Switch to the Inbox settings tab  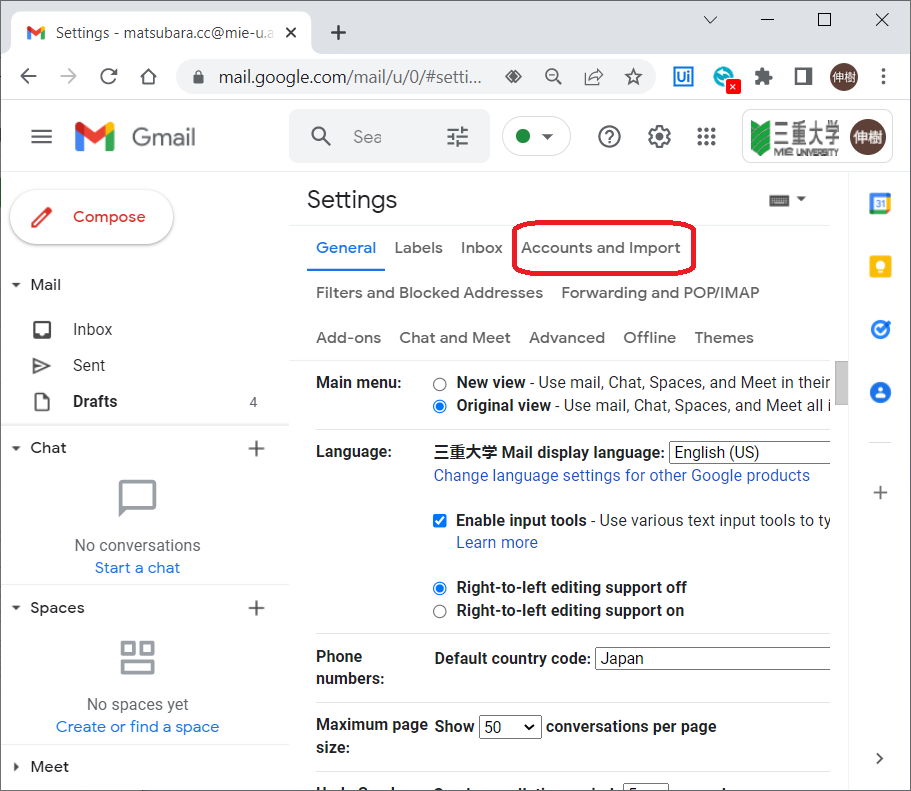click(x=482, y=248)
